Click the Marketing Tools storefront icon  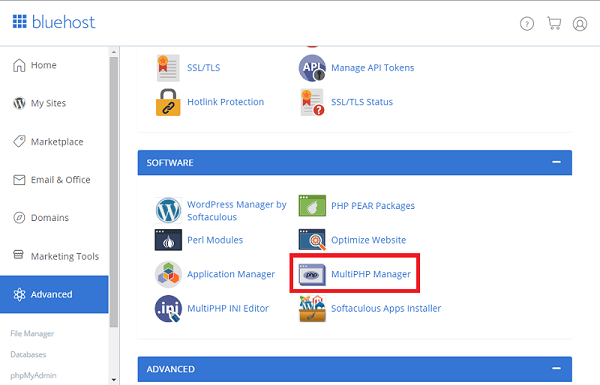18,254
